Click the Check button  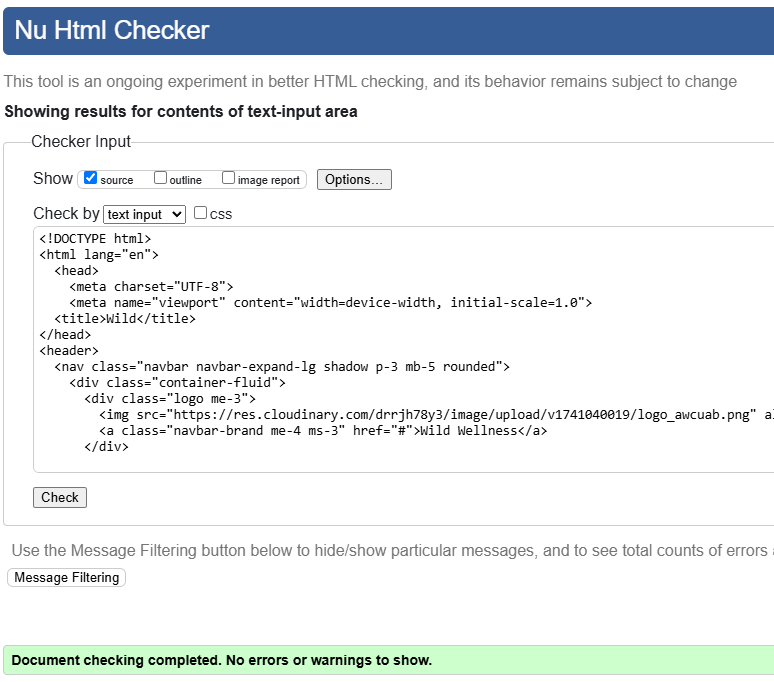(60, 497)
